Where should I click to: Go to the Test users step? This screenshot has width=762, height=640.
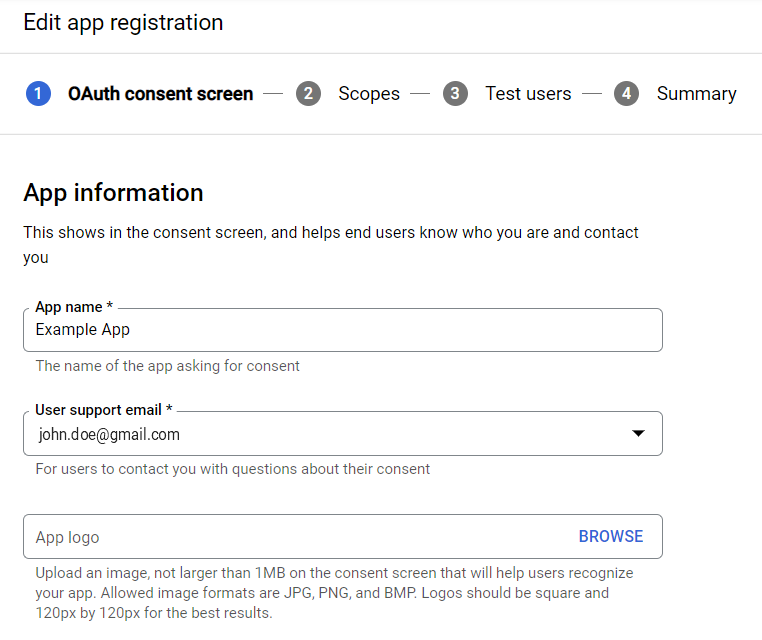(528, 93)
